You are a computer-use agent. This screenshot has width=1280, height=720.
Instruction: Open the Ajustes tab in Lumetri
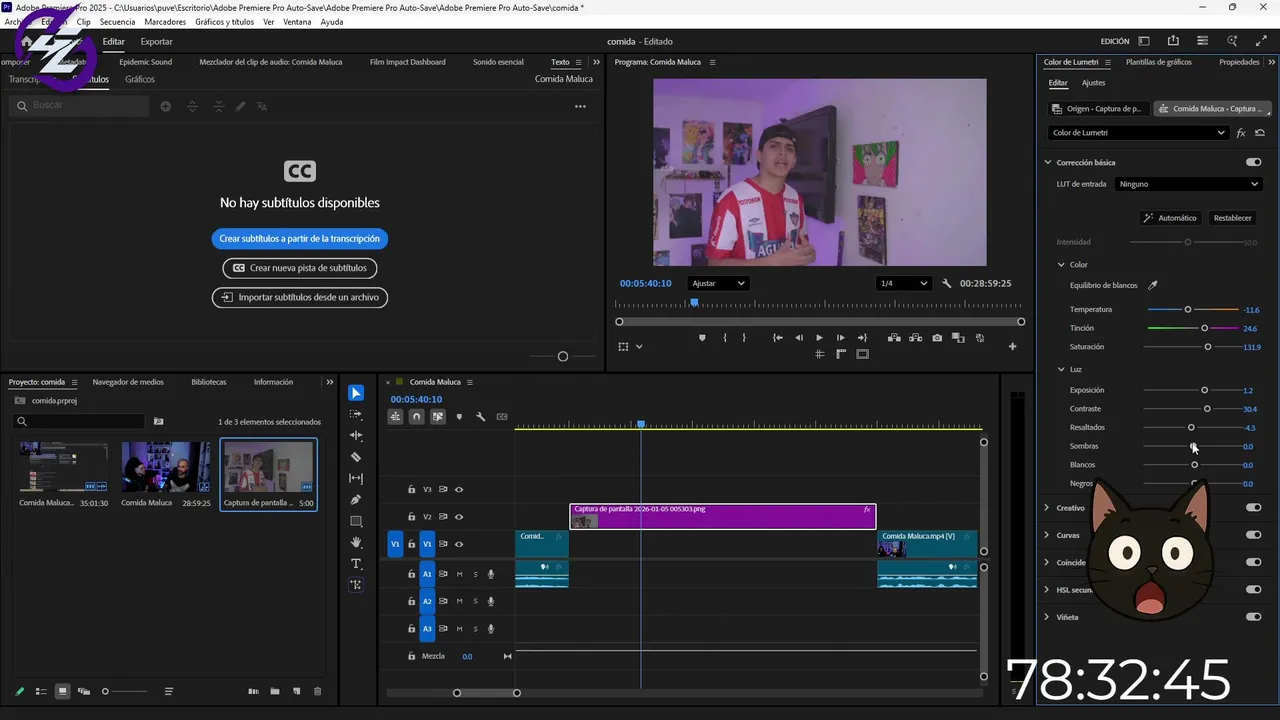[1094, 83]
